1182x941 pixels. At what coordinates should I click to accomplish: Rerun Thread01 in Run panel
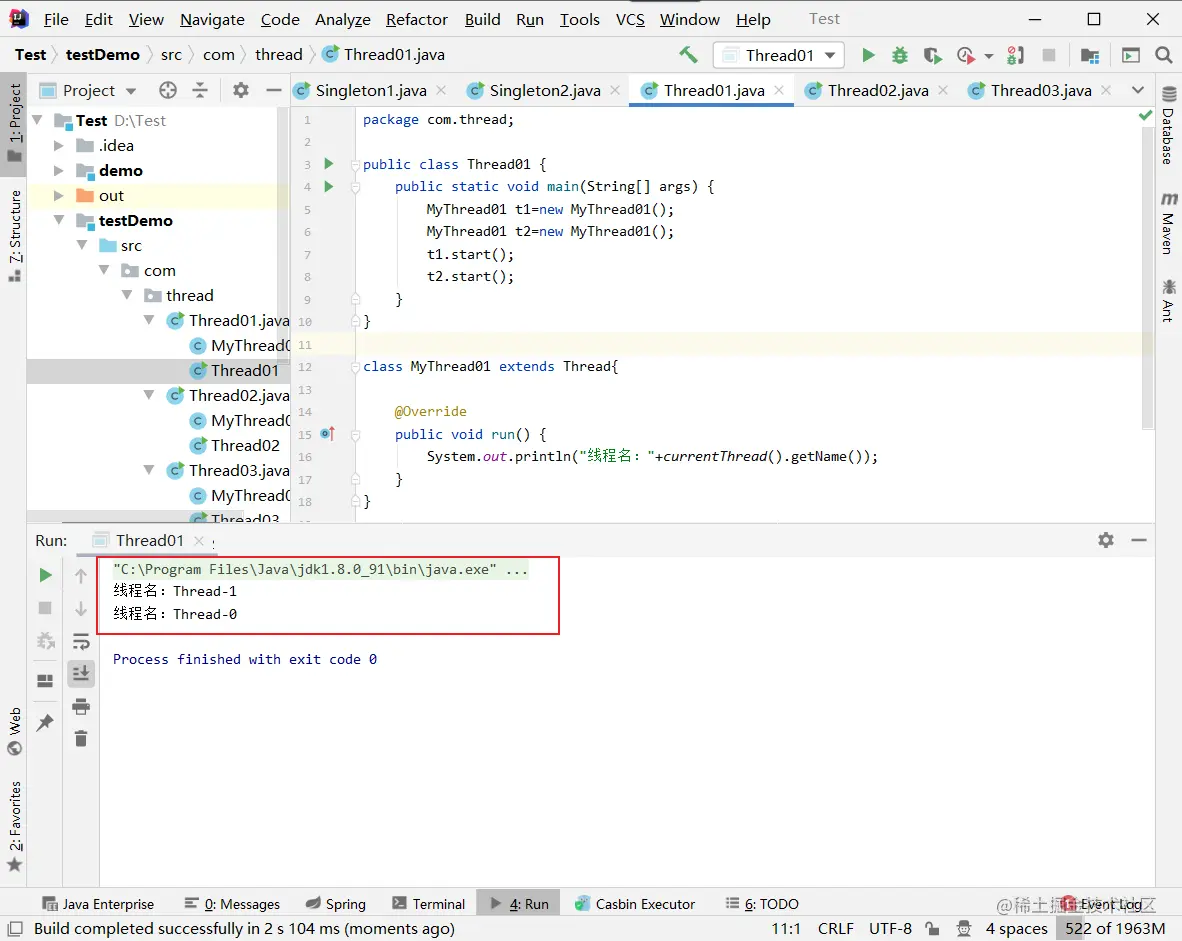pyautogui.click(x=45, y=575)
